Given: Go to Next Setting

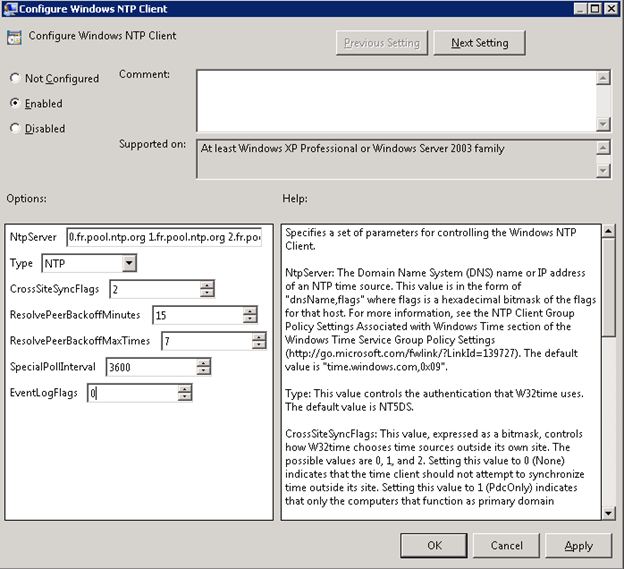Looking at the screenshot, I should click(479, 43).
